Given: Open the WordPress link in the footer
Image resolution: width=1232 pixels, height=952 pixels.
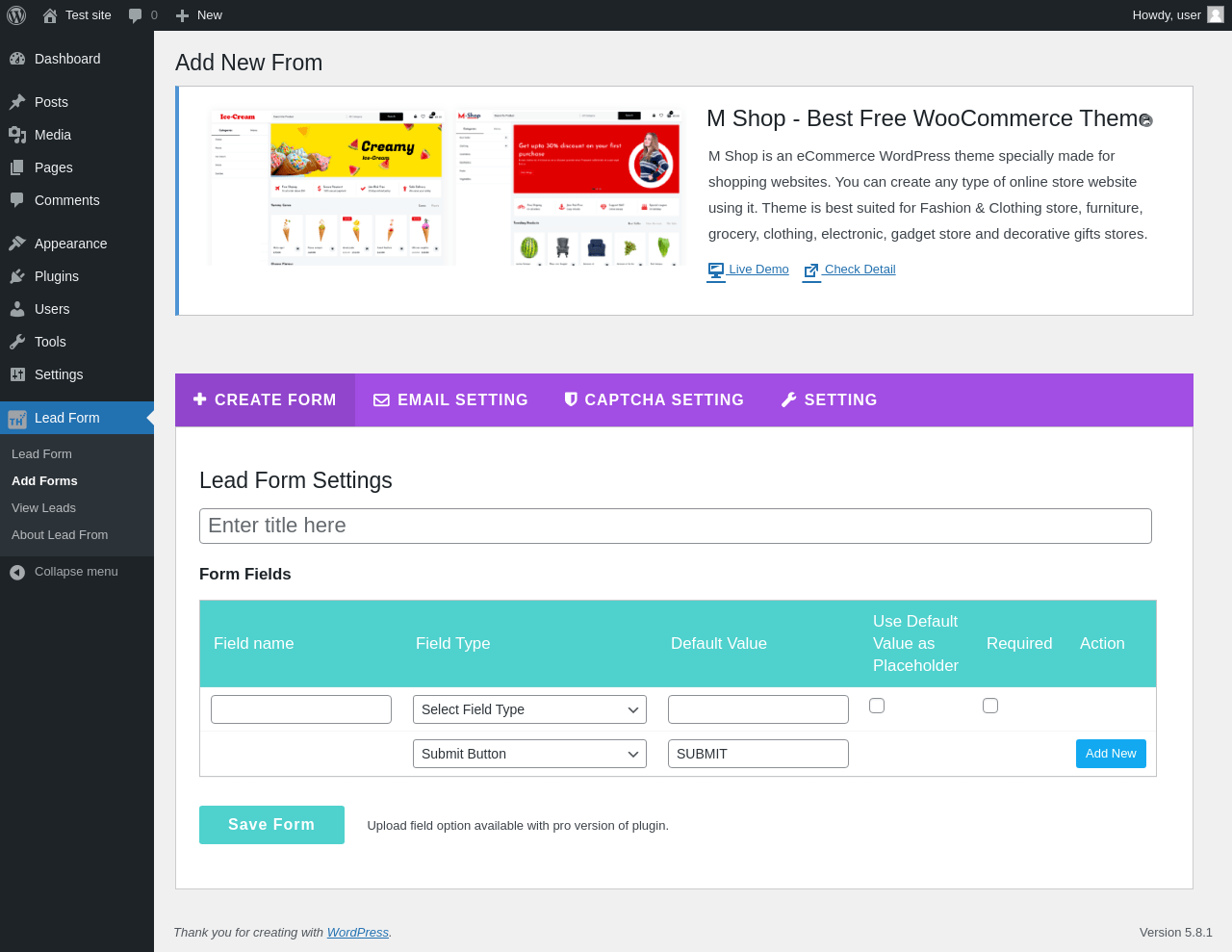Looking at the screenshot, I should point(358,933).
